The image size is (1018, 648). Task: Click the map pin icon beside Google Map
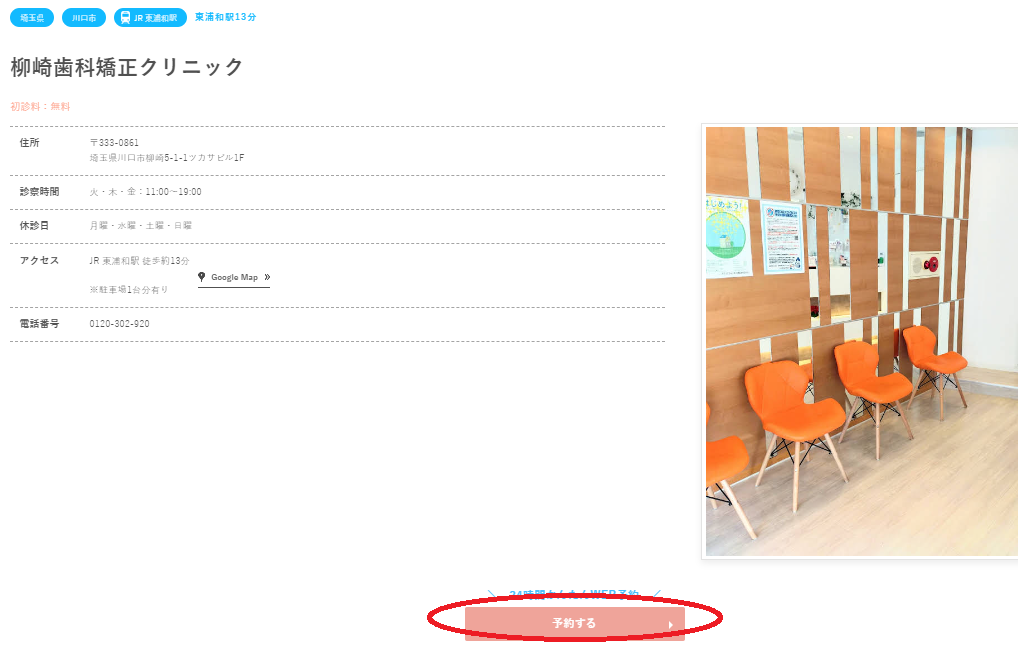[x=201, y=277]
